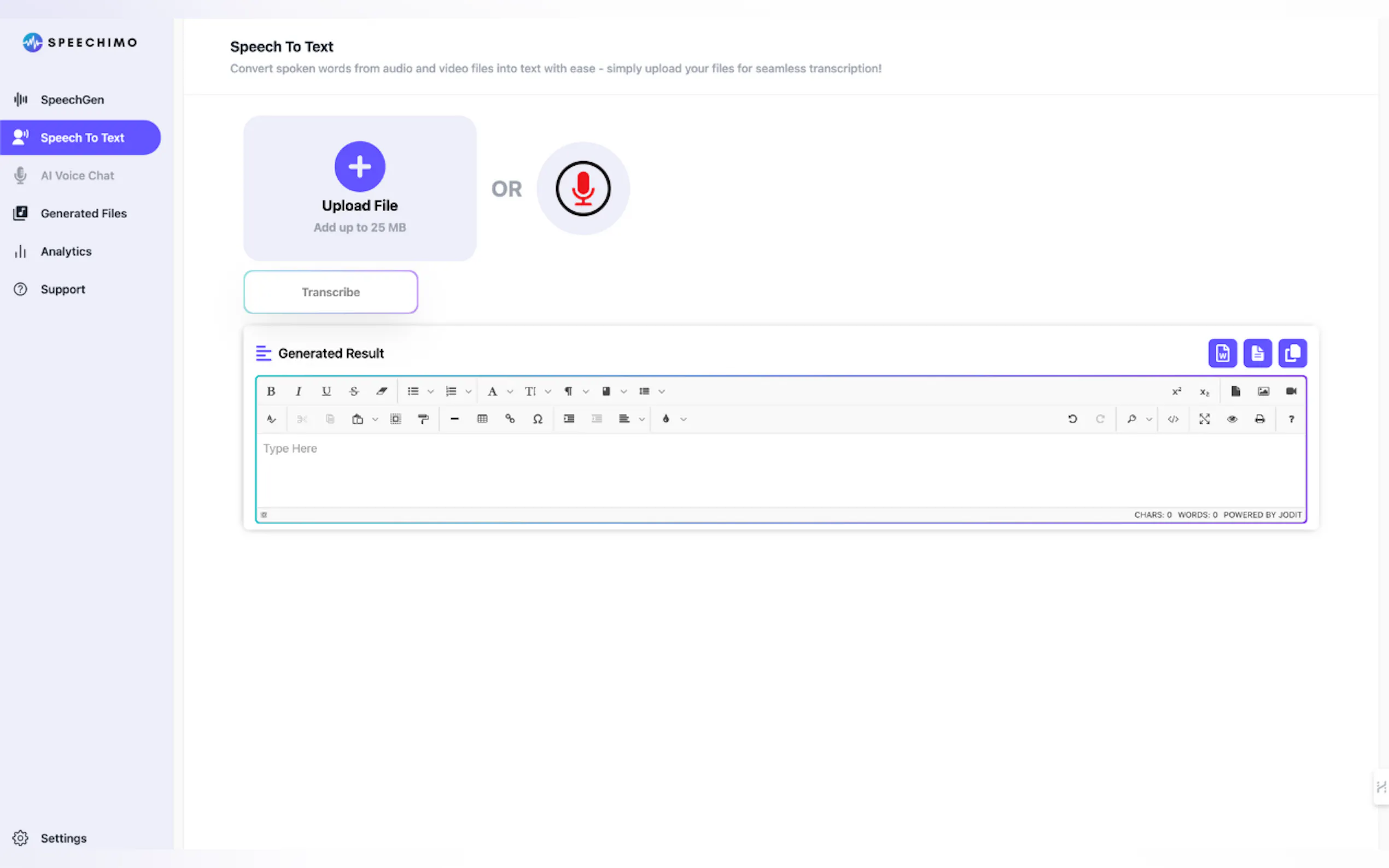The width and height of the screenshot is (1389, 868).
Task: Insert special character with Omega icon
Action: point(538,419)
